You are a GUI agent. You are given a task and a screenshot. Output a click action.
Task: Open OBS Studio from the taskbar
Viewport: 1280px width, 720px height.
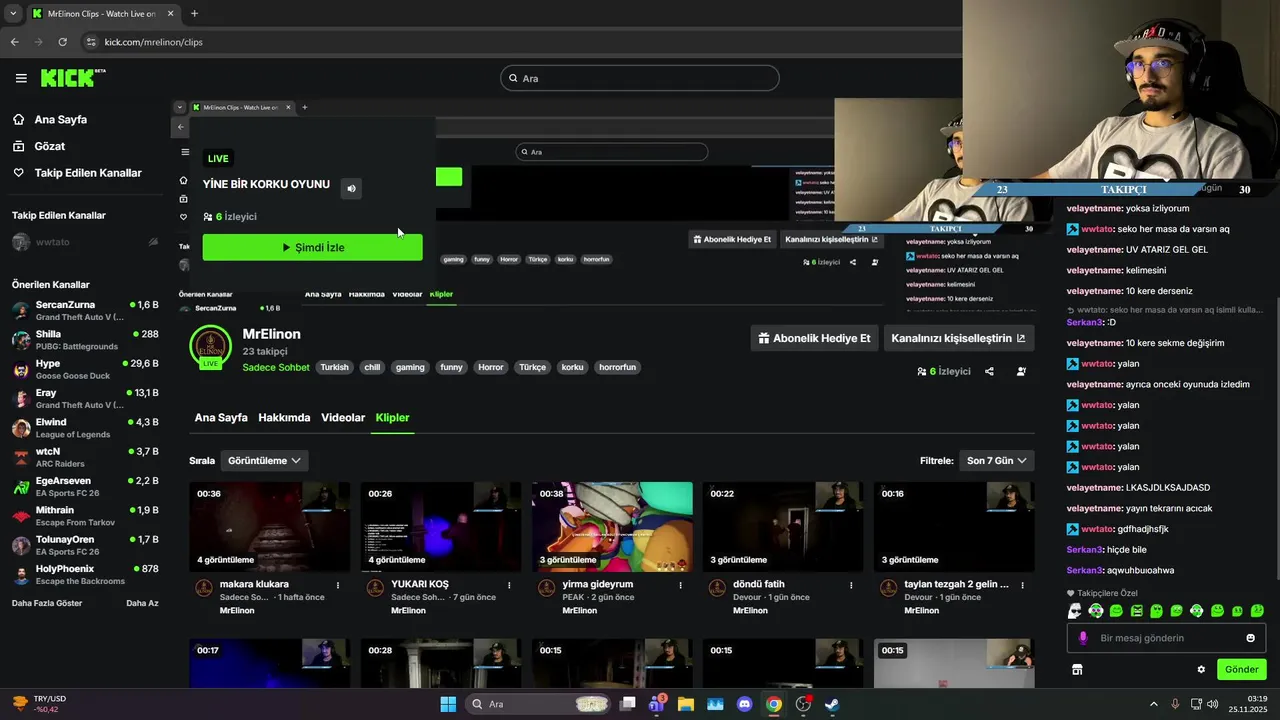[803, 704]
